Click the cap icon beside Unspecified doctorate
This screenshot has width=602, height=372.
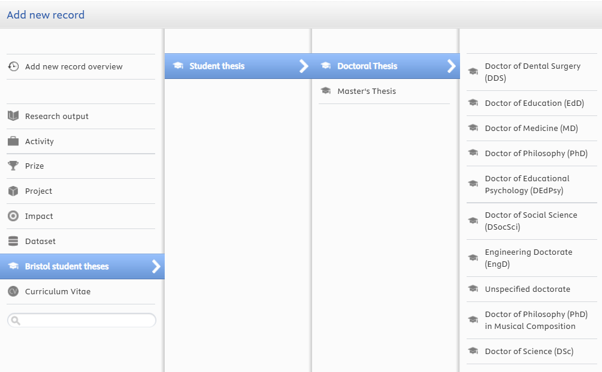[473, 288]
